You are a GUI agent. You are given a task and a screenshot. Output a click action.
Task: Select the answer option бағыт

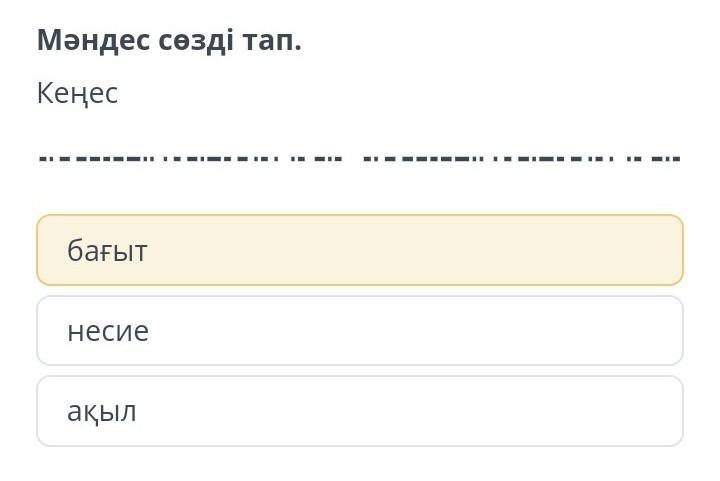(360, 250)
